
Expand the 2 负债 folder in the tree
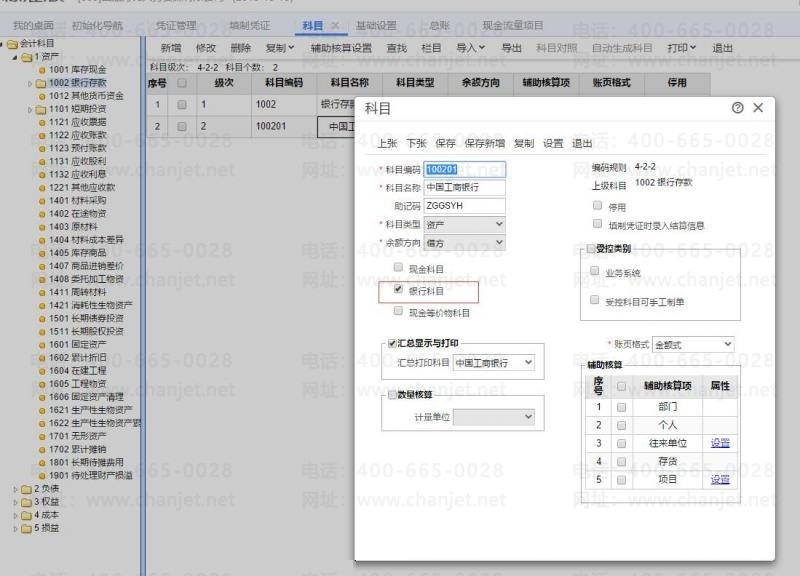click(x=15, y=488)
